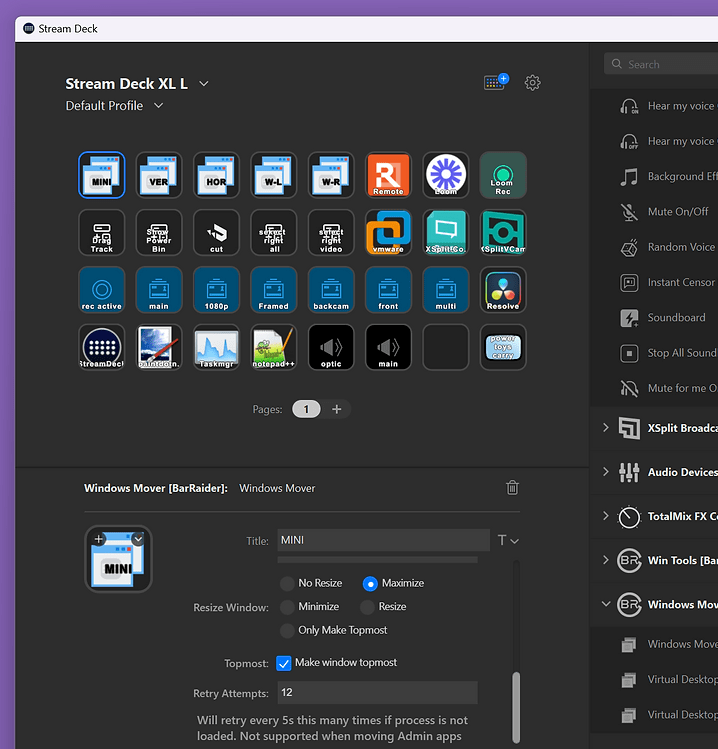Select the power toys carry key
This screenshot has height=749, width=718.
(x=503, y=347)
